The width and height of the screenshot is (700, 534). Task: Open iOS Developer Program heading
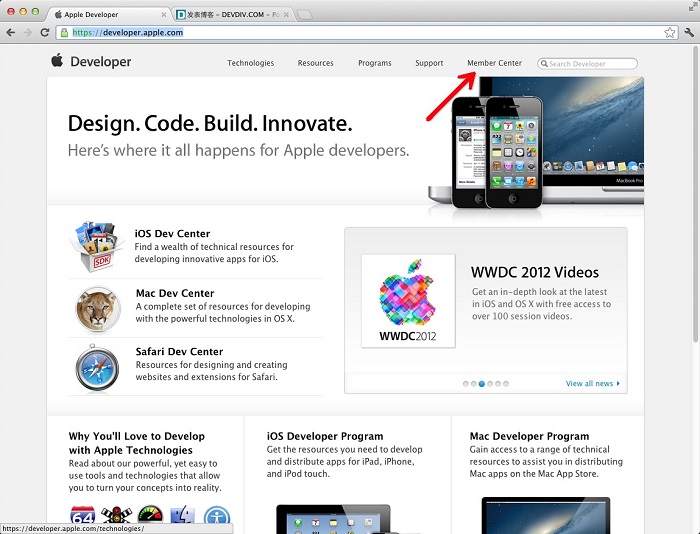(x=325, y=436)
